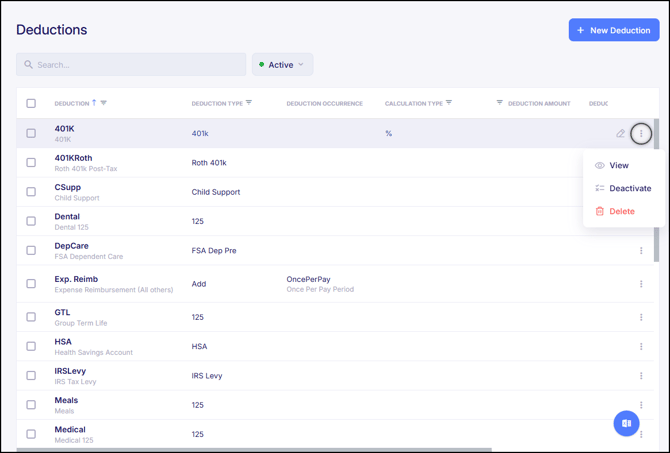Open three-dot menu for HSA row
670x453 pixels.
pos(641,347)
